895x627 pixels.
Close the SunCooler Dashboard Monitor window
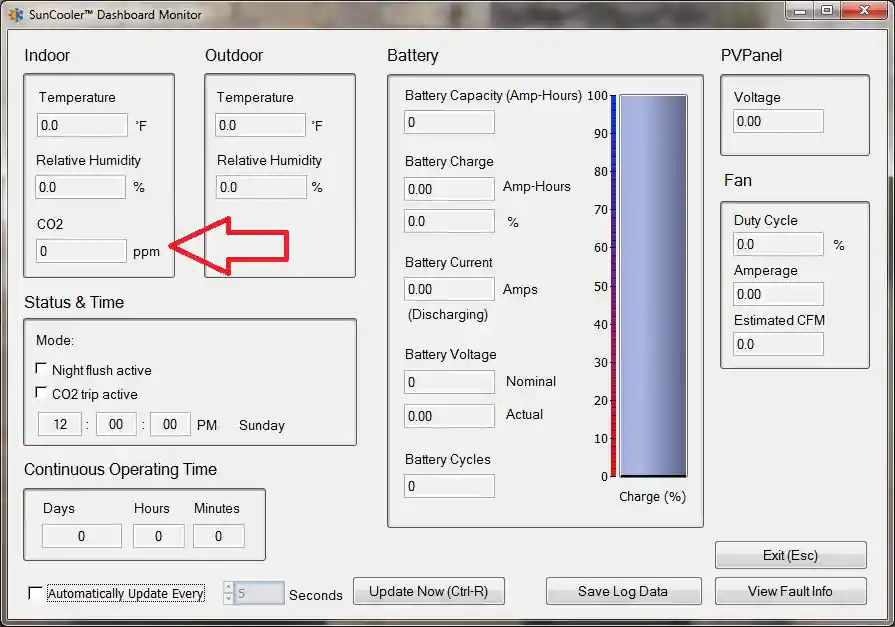[x=864, y=11]
